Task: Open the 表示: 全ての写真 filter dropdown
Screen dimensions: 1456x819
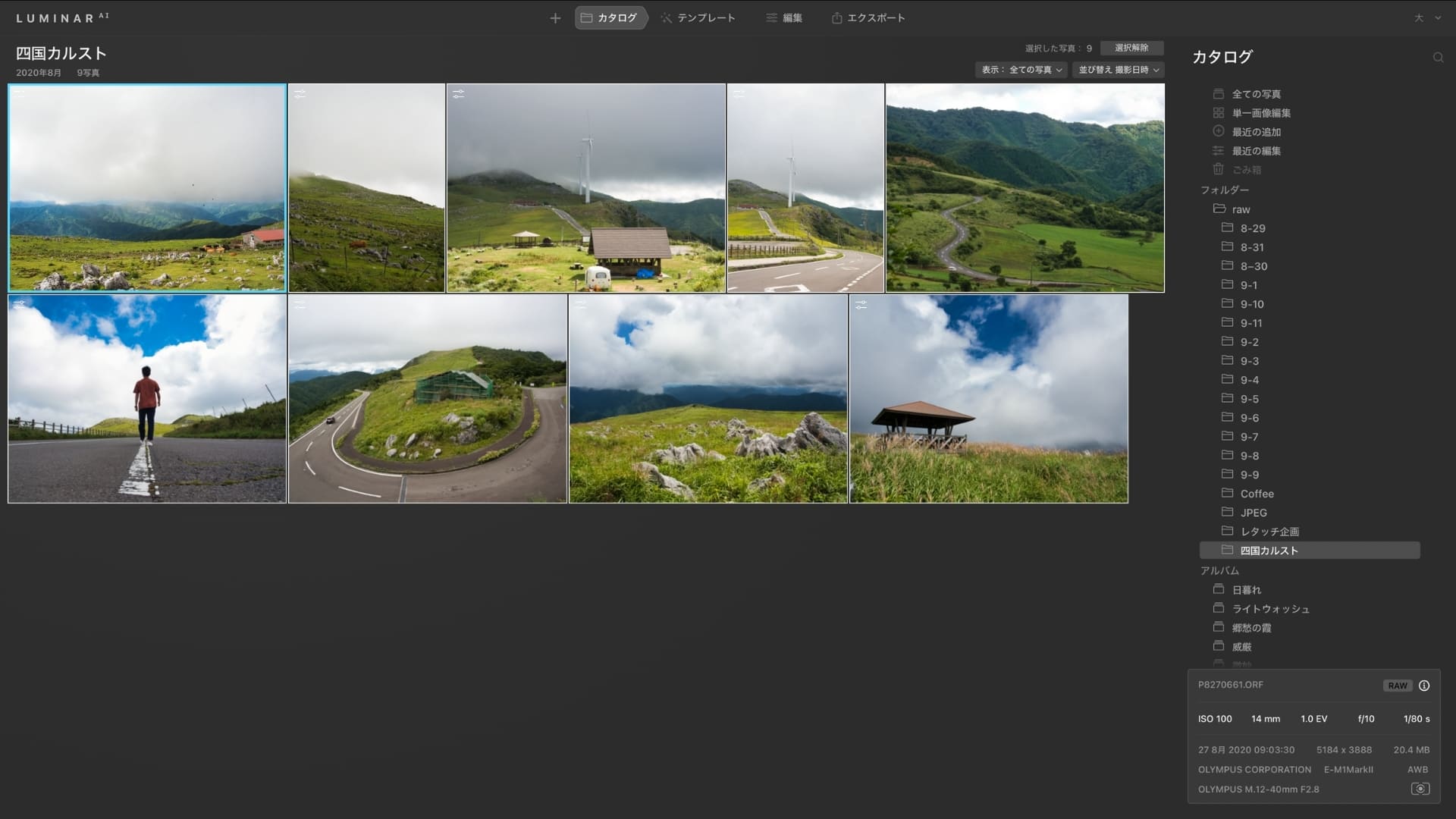Action: tap(1021, 70)
